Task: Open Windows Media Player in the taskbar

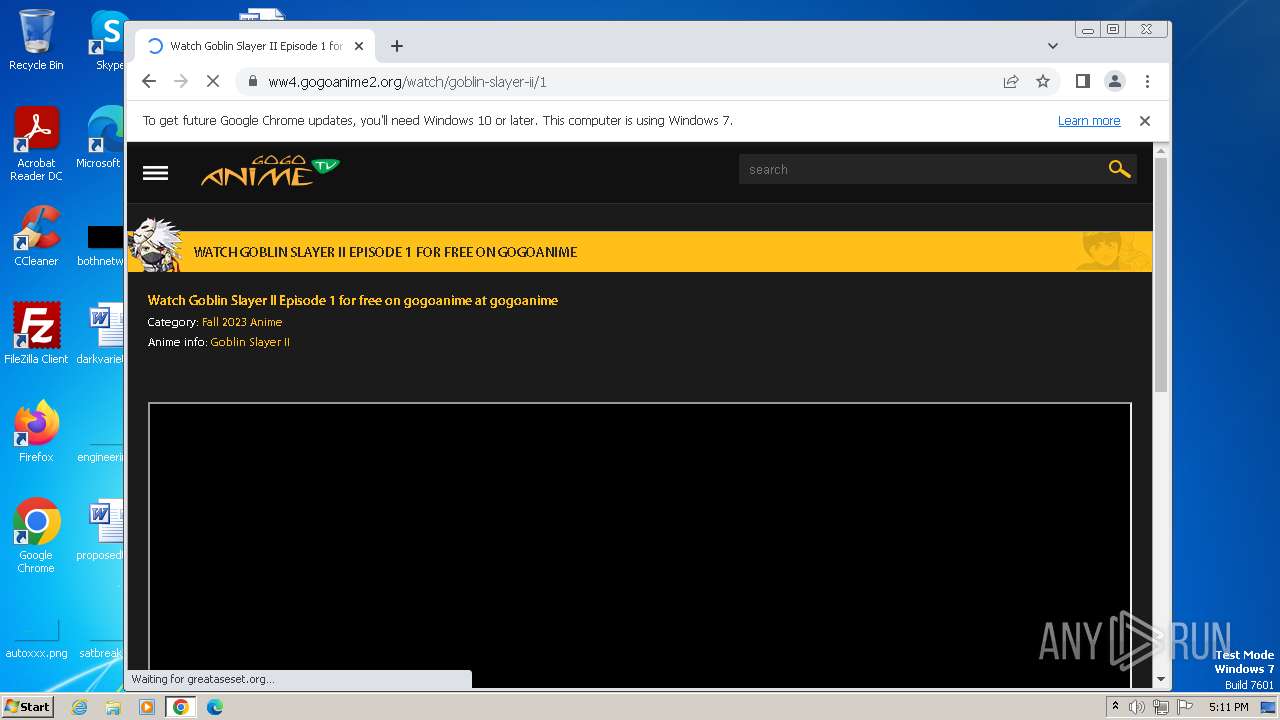Action: point(147,707)
